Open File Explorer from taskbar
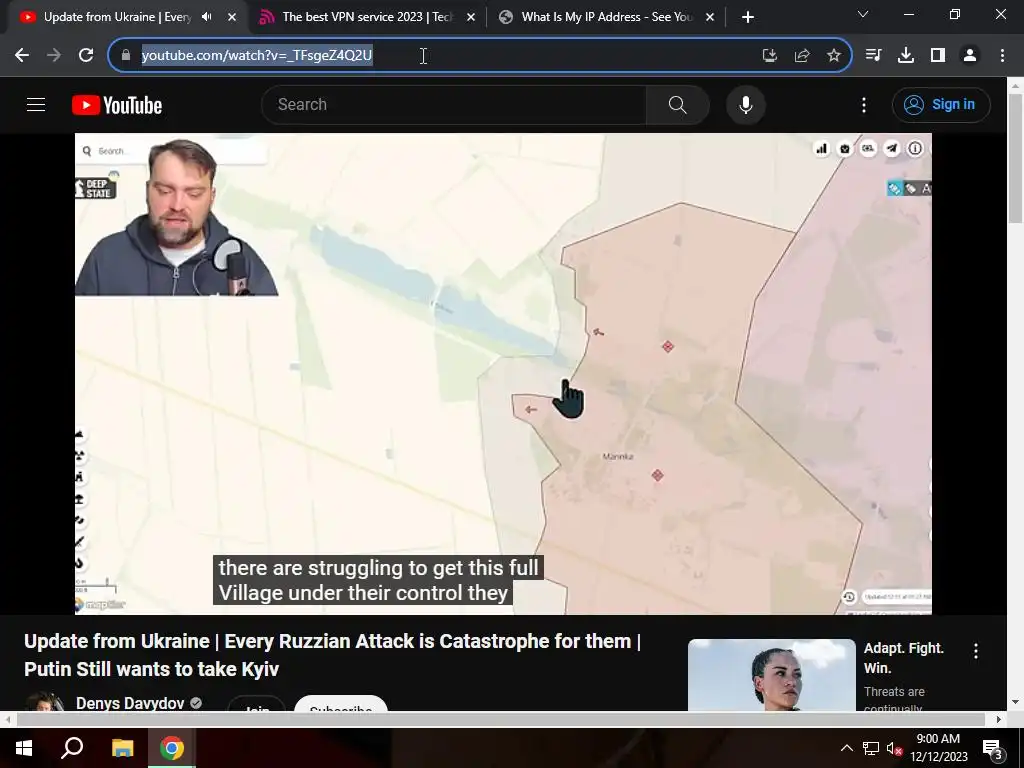The width and height of the screenshot is (1024, 768). click(x=122, y=748)
